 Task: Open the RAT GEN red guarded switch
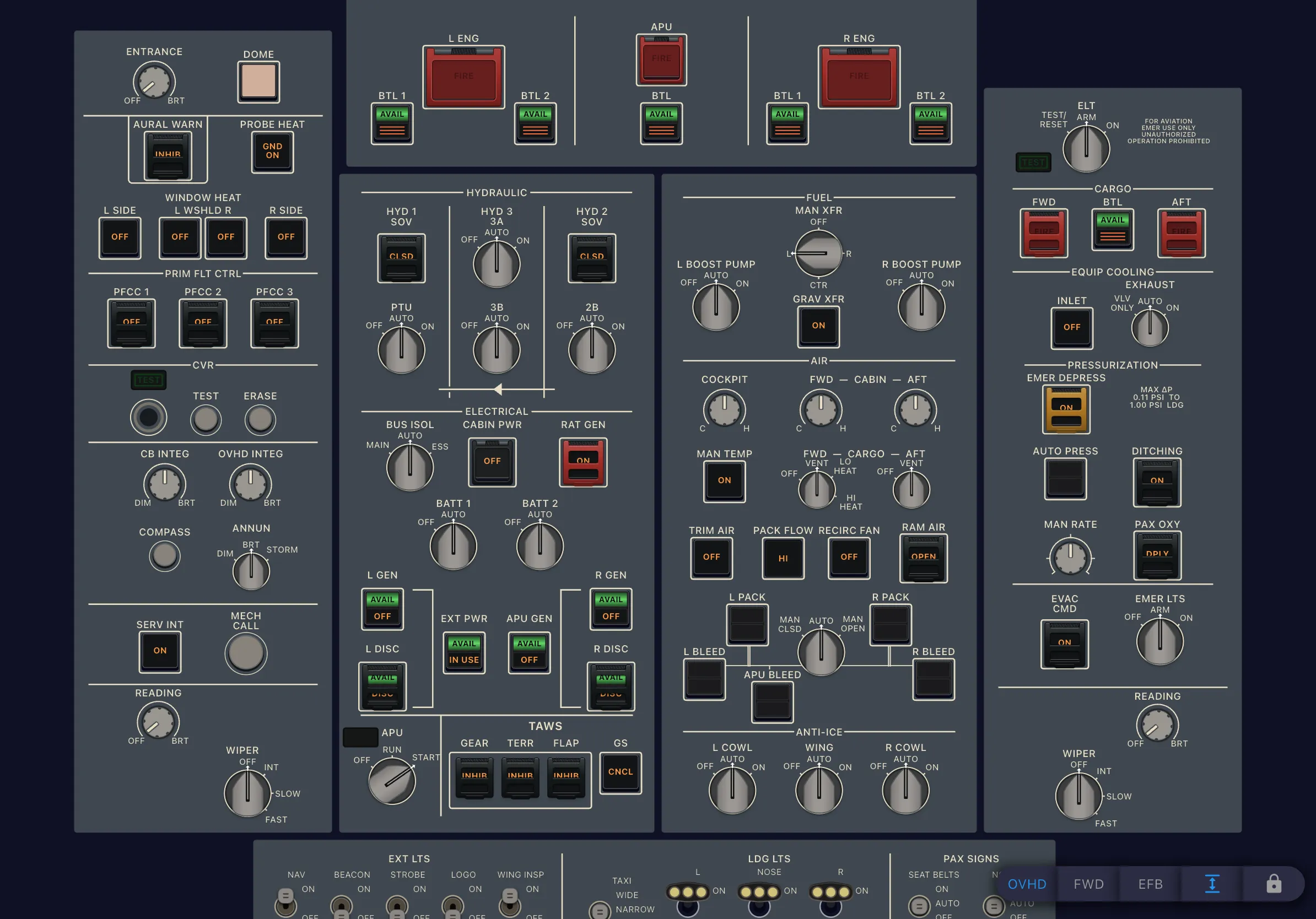(583, 462)
